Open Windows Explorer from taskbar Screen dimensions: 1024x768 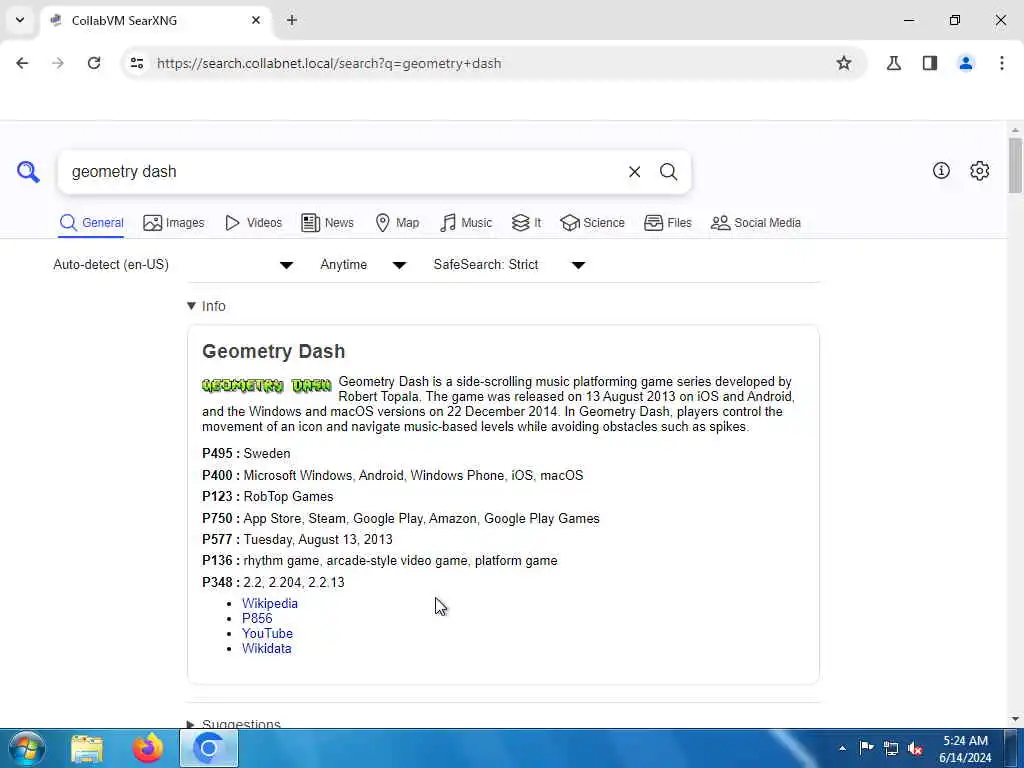87,748
